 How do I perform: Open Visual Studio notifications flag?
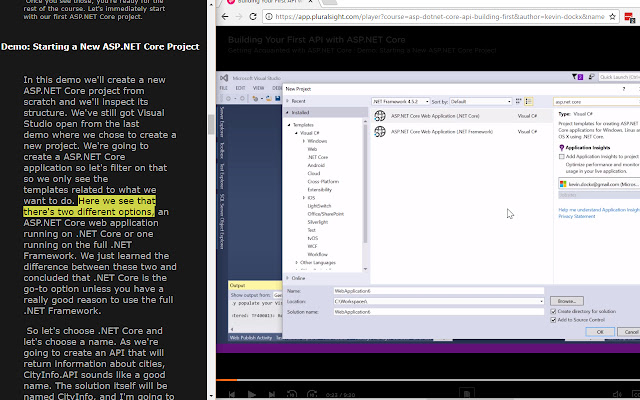pyautogui.click(x=577, y=77)
